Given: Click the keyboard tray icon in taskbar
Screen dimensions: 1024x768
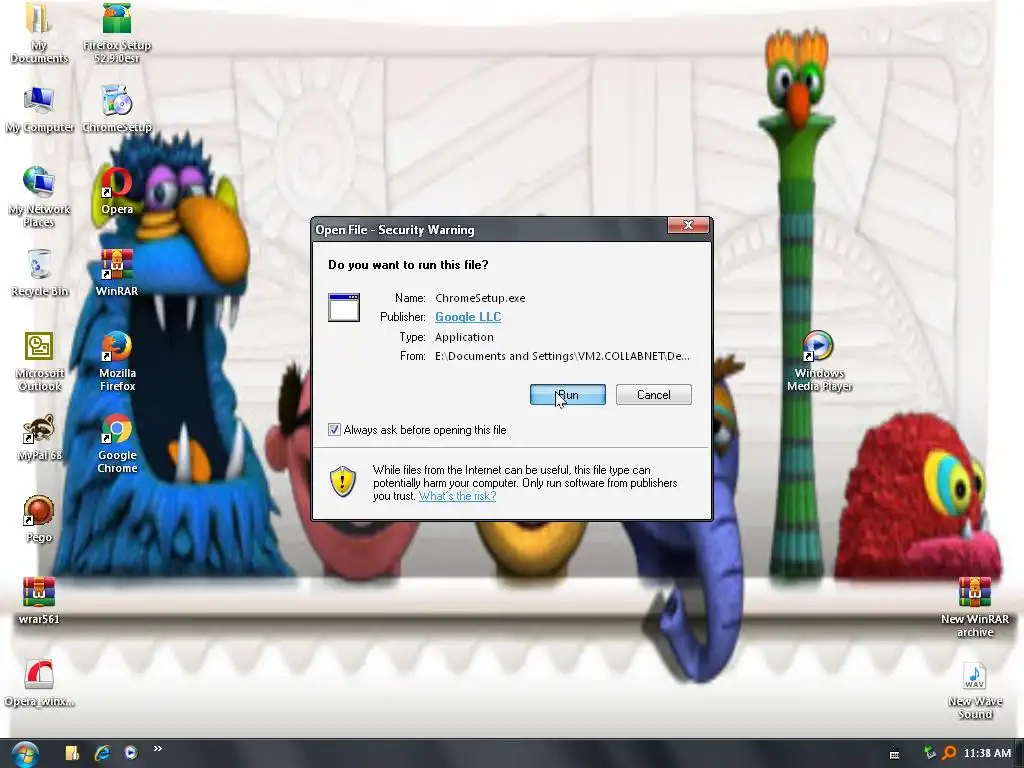Looking at the screenshot, I should pyautogui.click(x=895, y=754).
